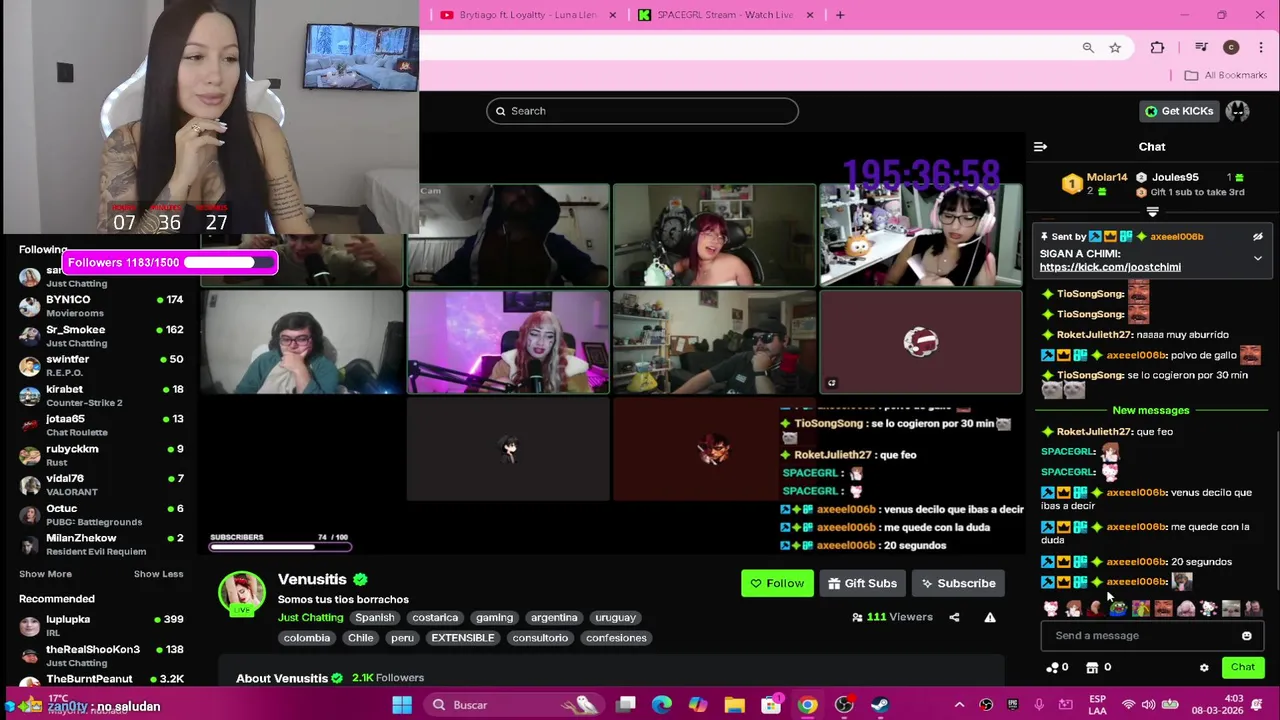Viewport: 1280px width, 720px height.
Task: Expand the pinned message chevron
Action: click(1258, 258)
